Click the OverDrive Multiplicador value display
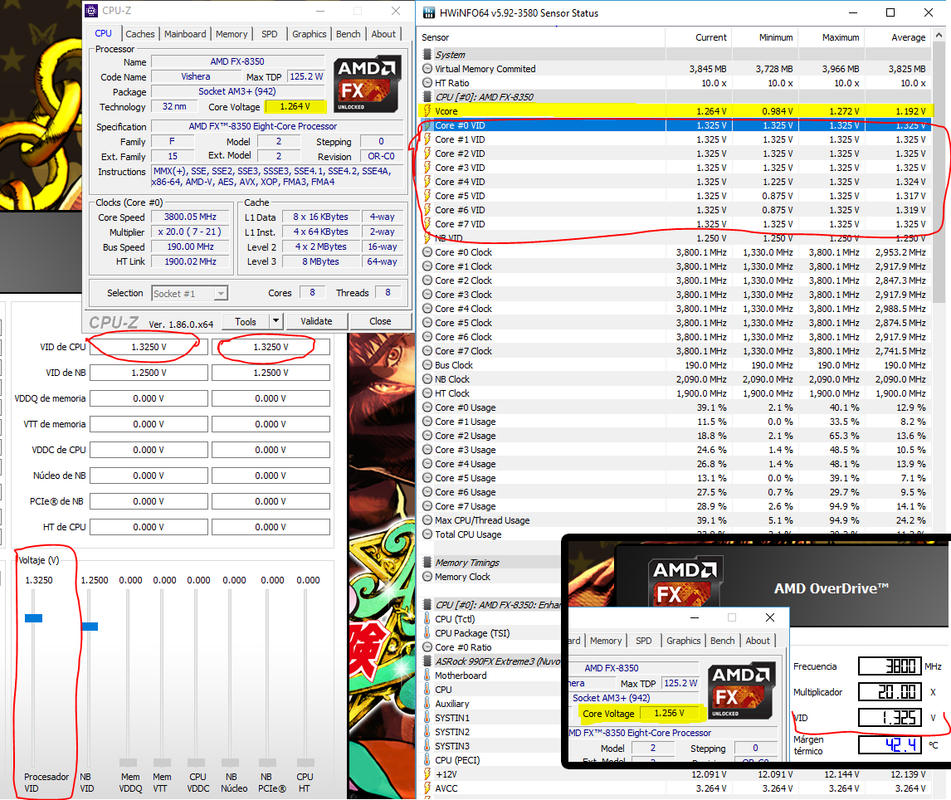Screen dimensions: 951x800 pos(889,691)
